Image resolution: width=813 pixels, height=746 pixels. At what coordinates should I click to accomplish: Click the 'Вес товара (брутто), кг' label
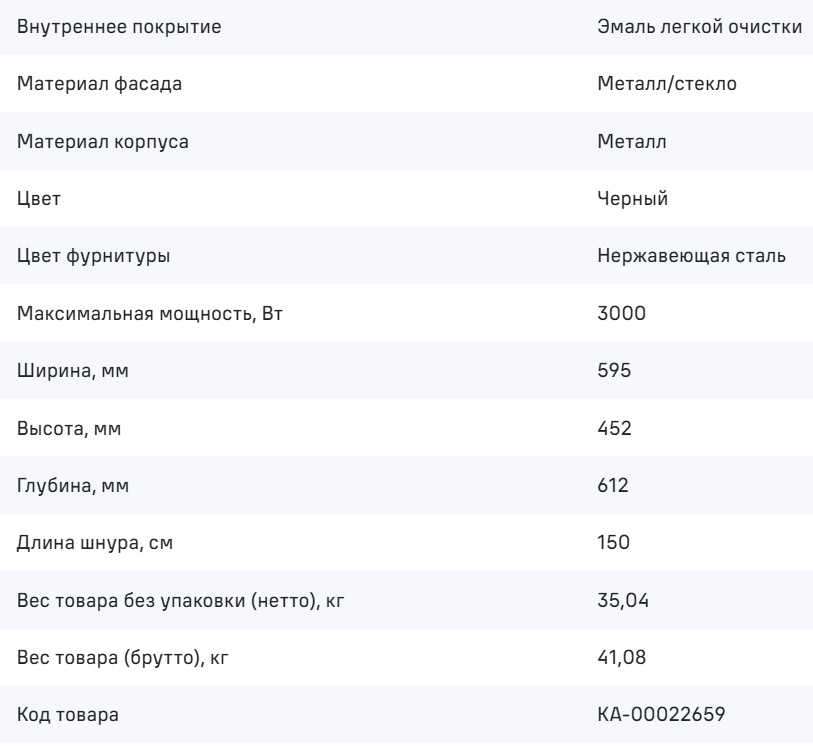[130, 659]
